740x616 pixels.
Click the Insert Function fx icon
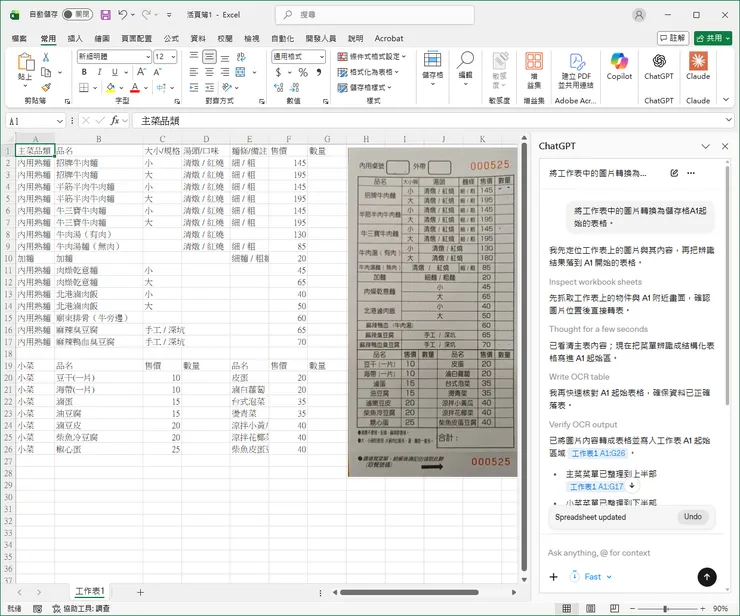click(x=114, y=121)
